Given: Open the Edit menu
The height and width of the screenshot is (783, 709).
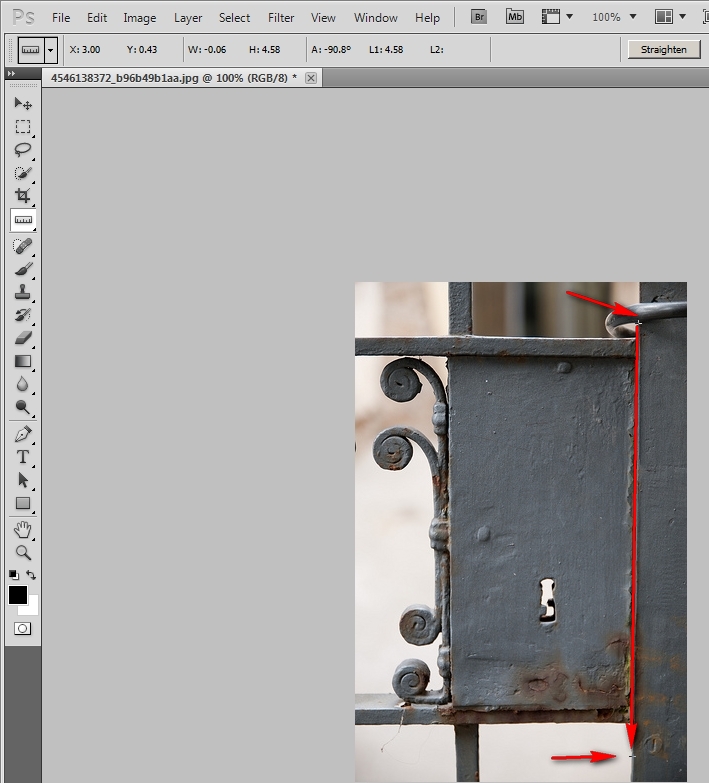Looking at the screenshot, I should point(97,17).
